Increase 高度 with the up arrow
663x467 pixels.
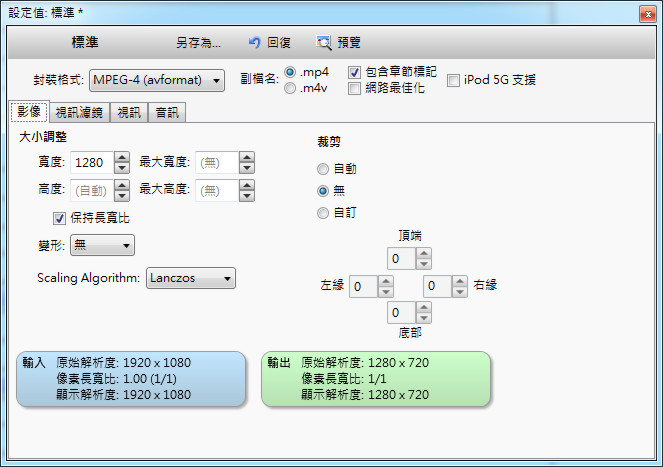(x=122, y=185)
